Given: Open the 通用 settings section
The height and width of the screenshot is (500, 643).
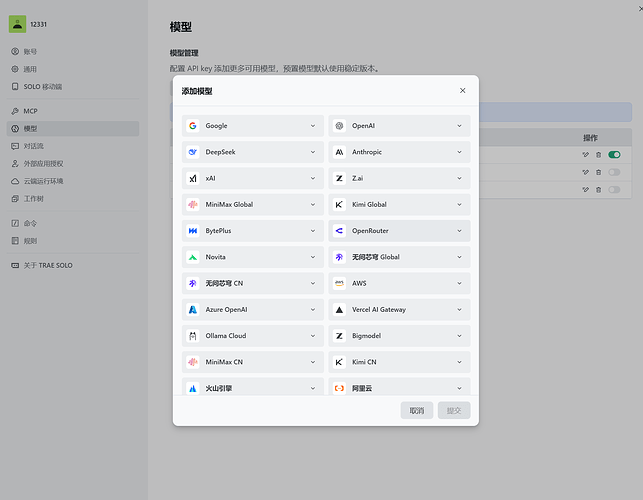Looking at the screenshot, I should pyautogui.click(x=73, y=69).
